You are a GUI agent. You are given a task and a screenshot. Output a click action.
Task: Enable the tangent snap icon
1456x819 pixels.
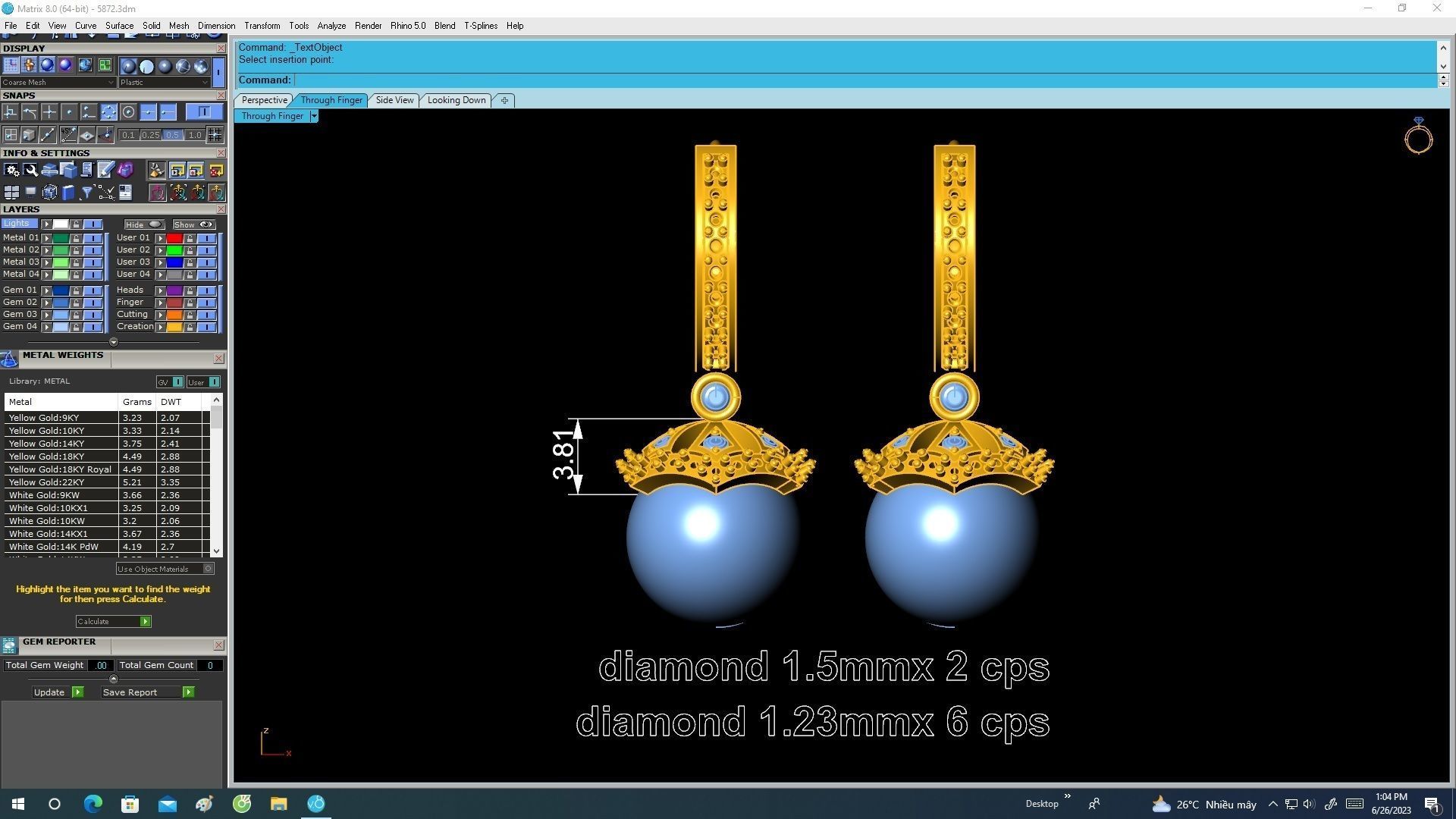click(30, 112)
